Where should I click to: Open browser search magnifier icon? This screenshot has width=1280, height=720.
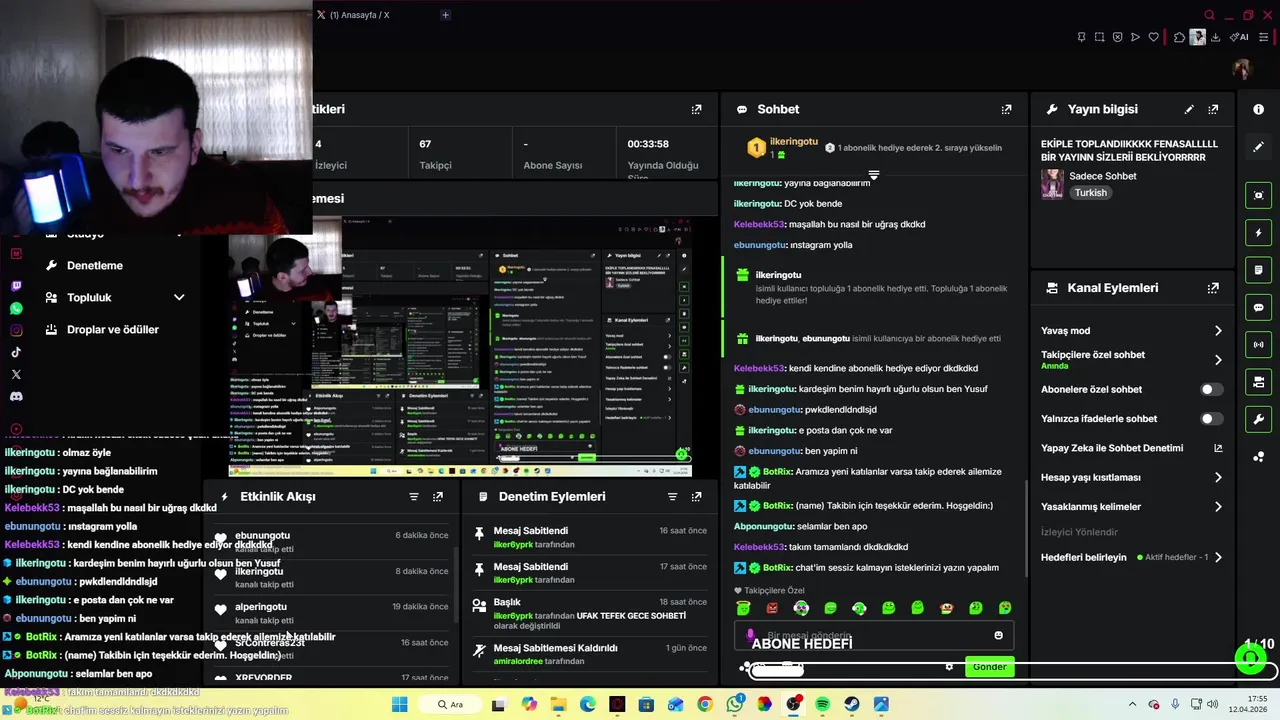1209,15
